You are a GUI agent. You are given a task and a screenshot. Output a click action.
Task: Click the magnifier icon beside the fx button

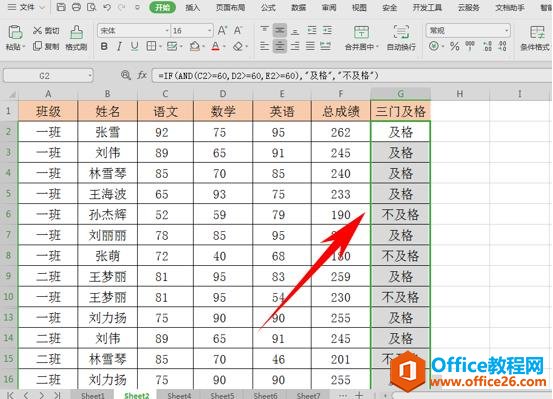125,75
